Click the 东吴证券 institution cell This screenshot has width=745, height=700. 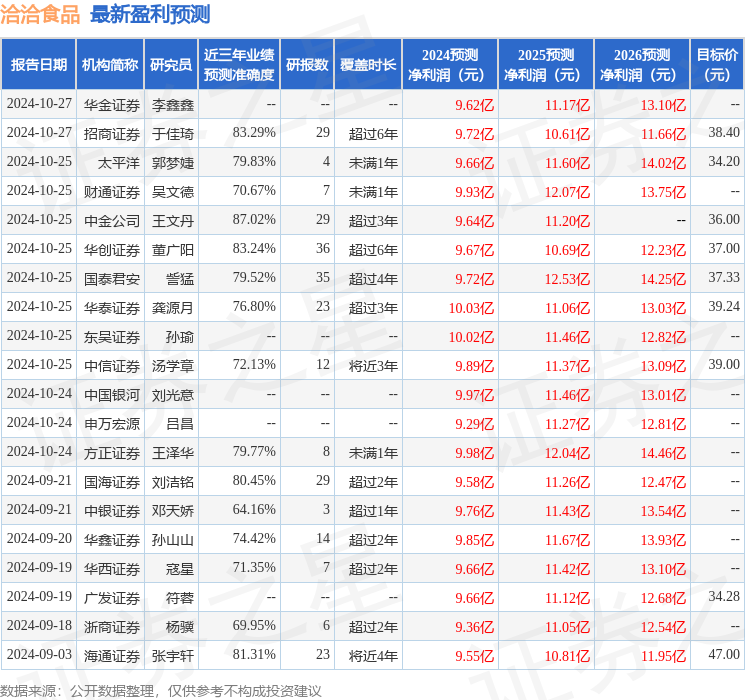click(112, 337)
